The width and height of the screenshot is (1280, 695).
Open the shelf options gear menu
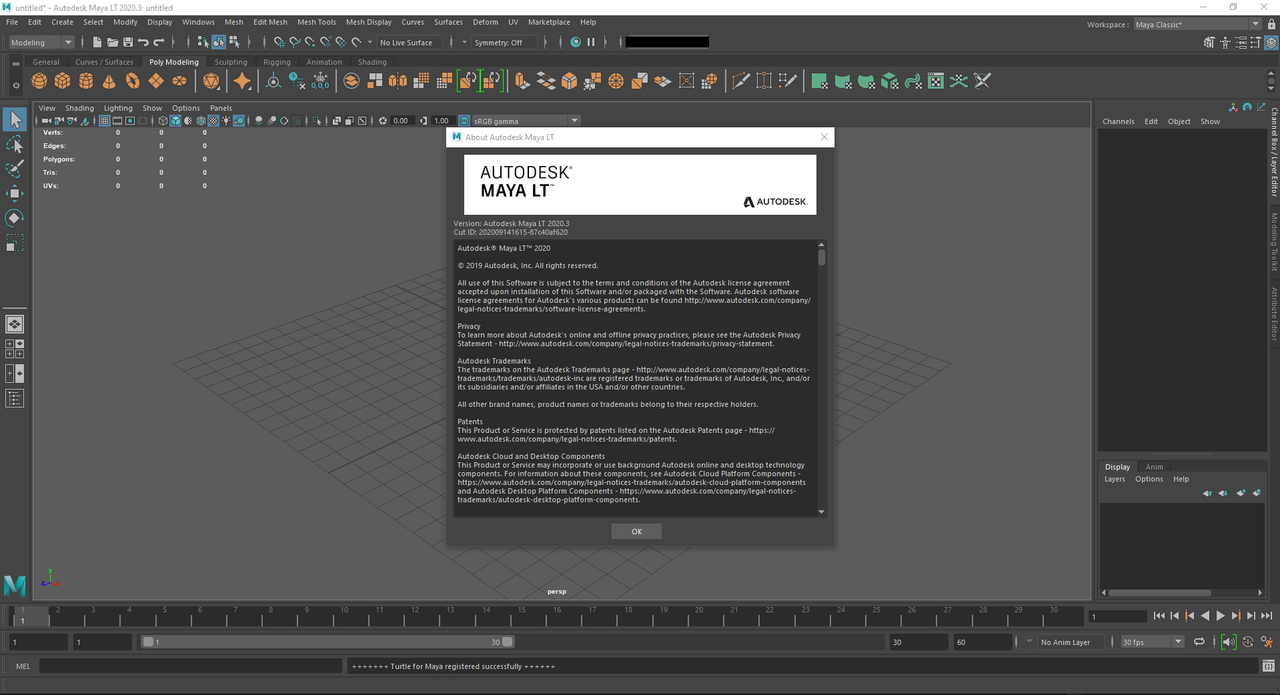14,85
